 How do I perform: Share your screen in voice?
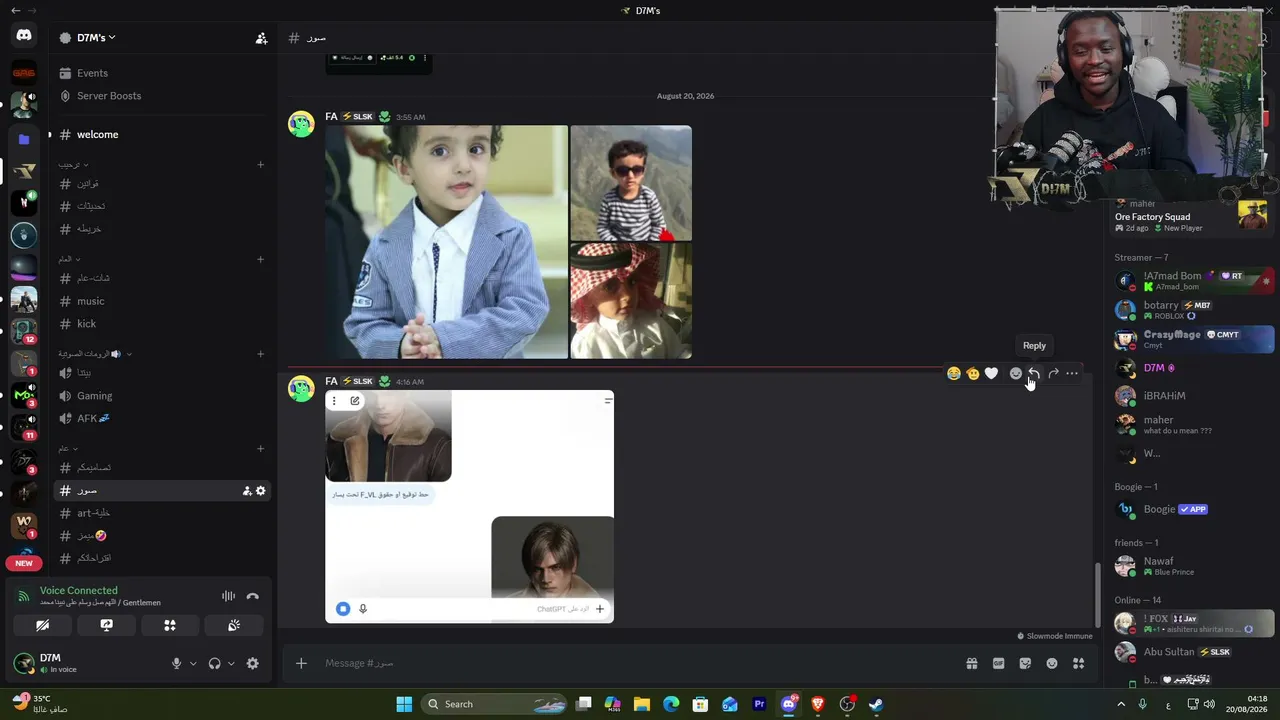point(106,626)
